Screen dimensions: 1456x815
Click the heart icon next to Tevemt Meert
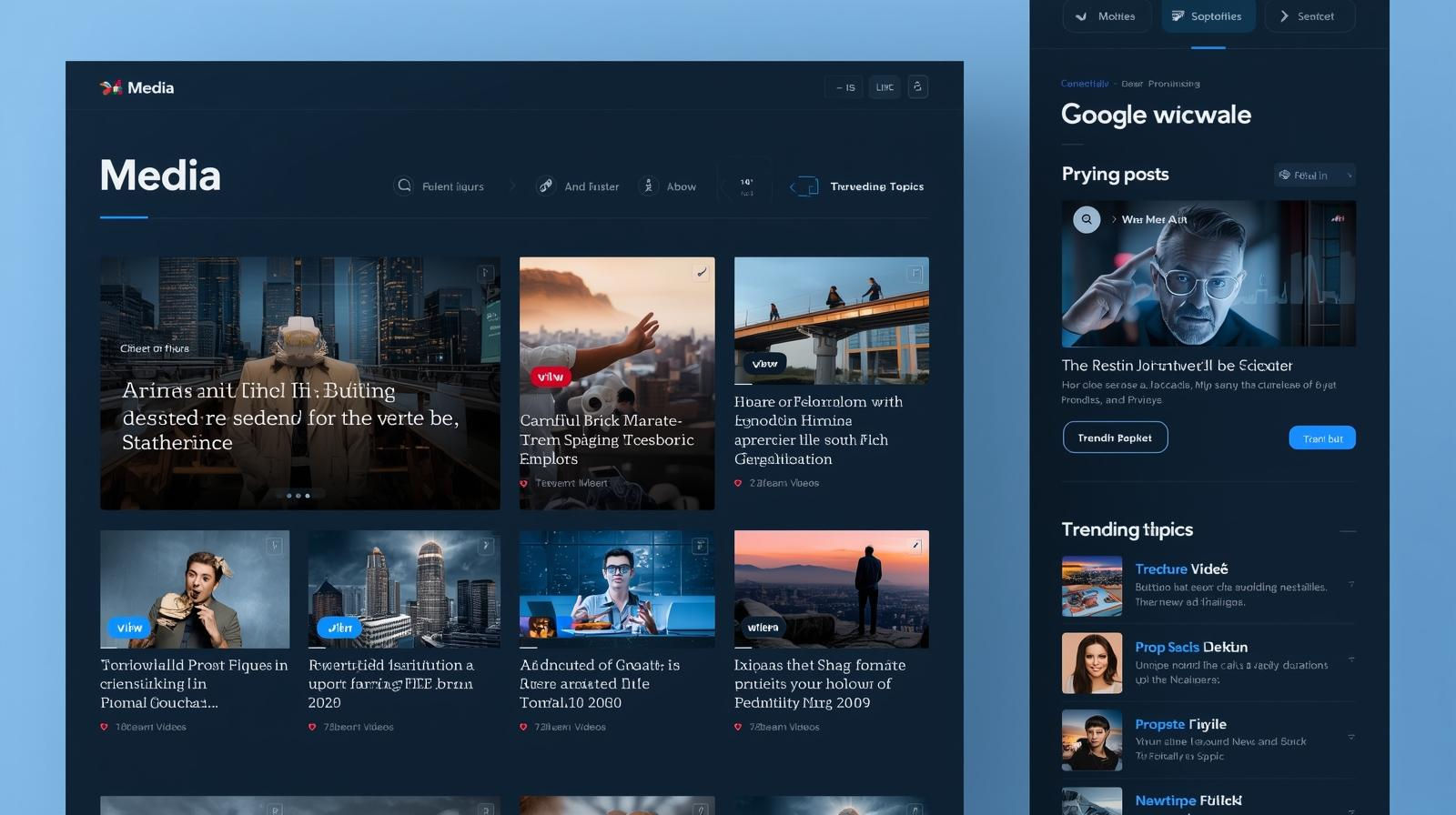[x=523, y=483]
